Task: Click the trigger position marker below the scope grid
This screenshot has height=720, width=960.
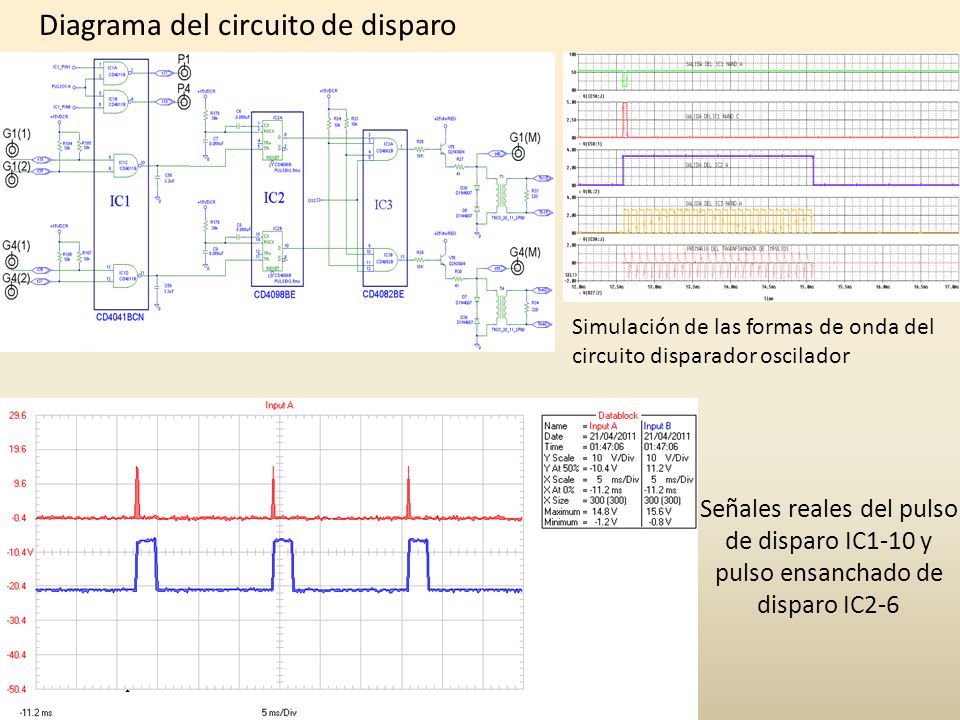Action: click(127, 691)
